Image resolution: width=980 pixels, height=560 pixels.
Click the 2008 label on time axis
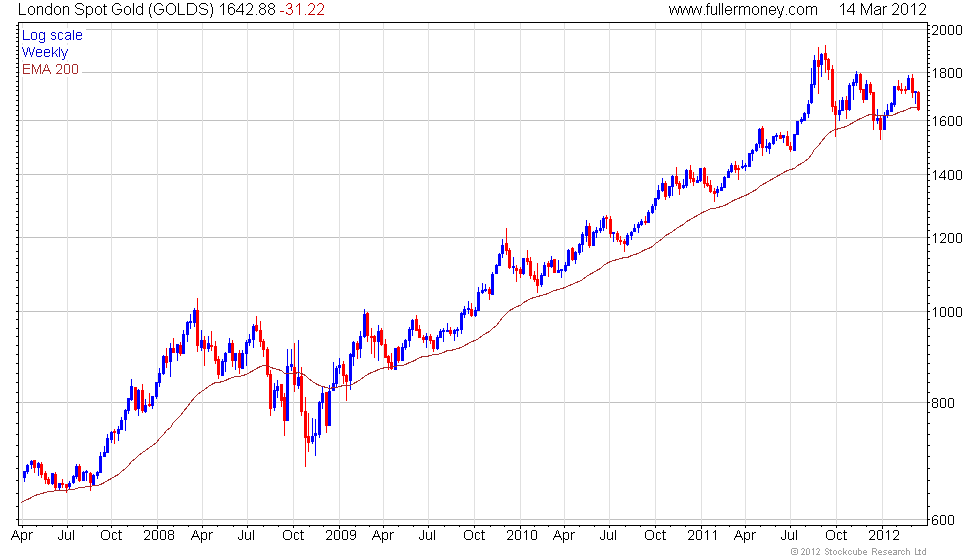pos(159,536)
